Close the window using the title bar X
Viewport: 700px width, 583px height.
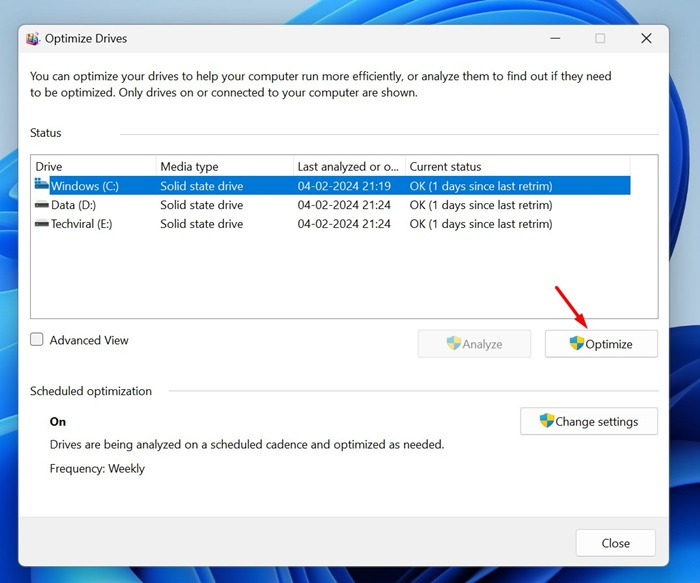pyautogui.click(x=646, y=38)
